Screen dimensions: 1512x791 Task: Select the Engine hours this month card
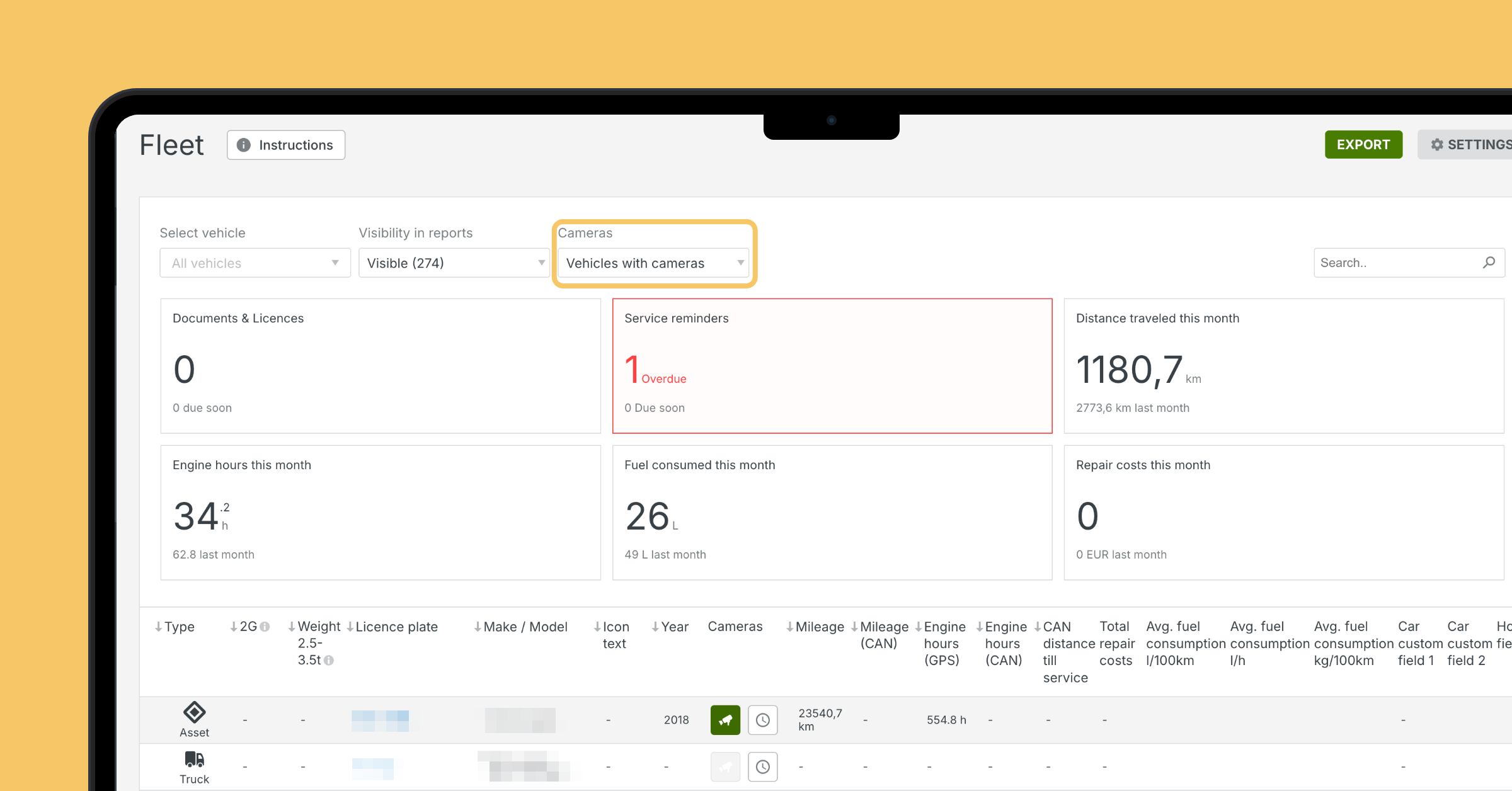(x=381, y=513)
